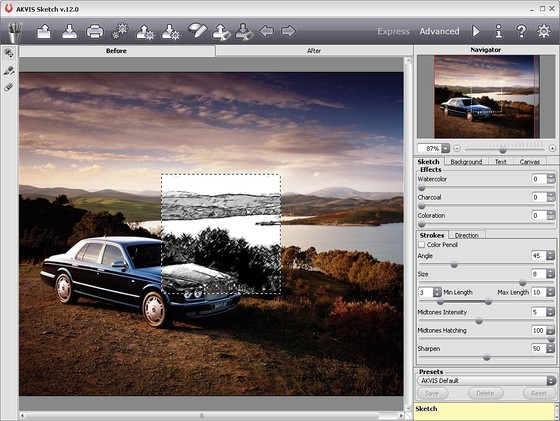The image size is (560, 421).
Task: Click the Midtones Intensity slider handle
Action: point(479,321)
